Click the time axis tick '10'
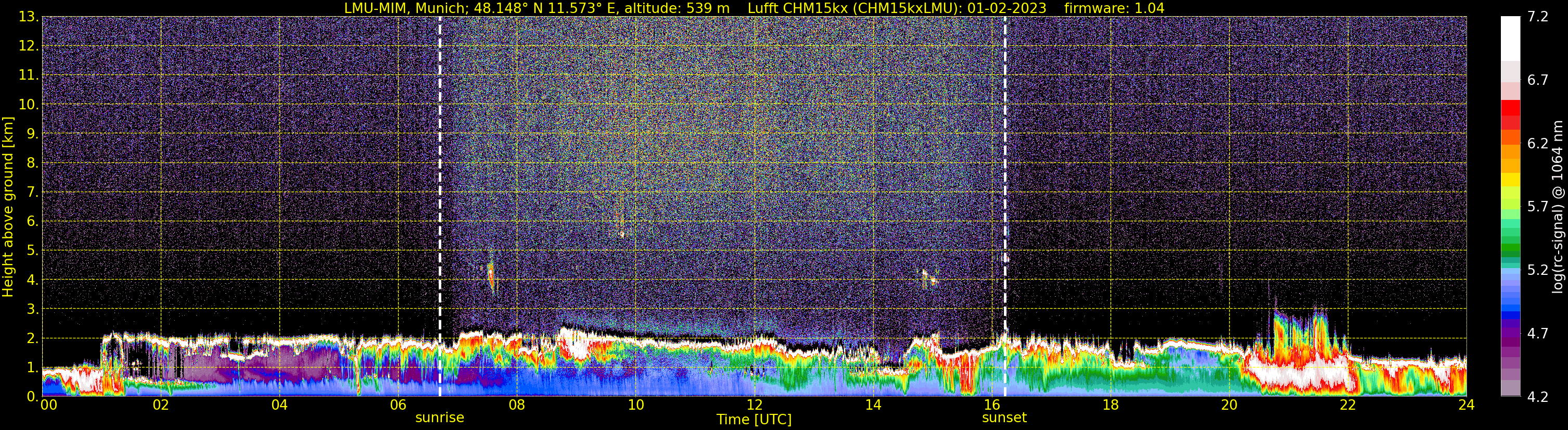Image resolution: width=1568 pixels, height=430 pixels. pos(635,405)
